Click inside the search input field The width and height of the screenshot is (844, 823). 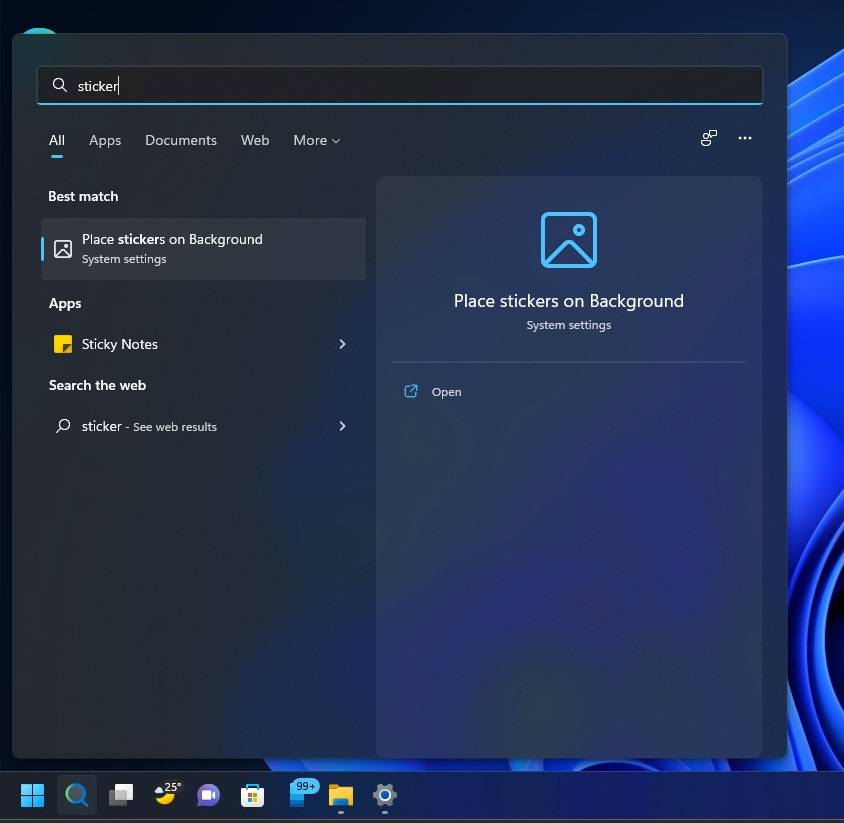coord(300,85)
